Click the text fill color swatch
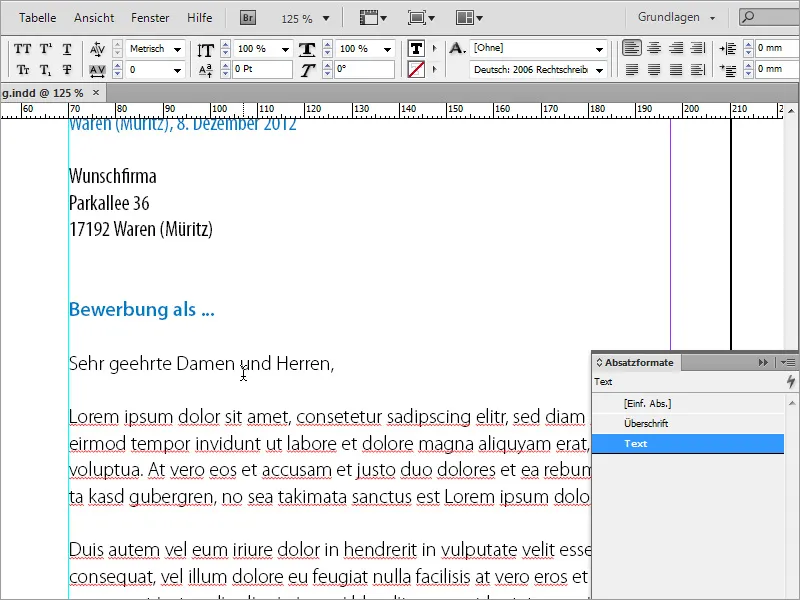The height and width of the screenshot is (600, 800). pos(416,49)
